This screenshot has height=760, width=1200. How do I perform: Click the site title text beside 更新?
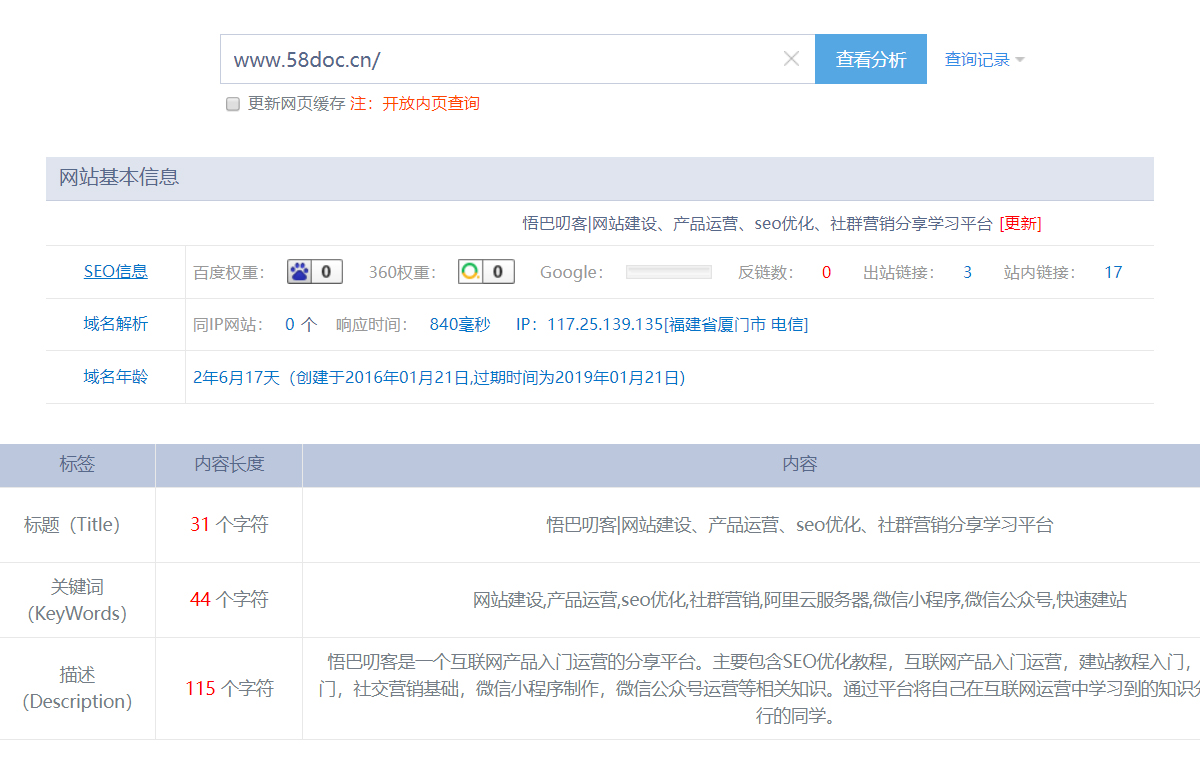tap(758, 223)
